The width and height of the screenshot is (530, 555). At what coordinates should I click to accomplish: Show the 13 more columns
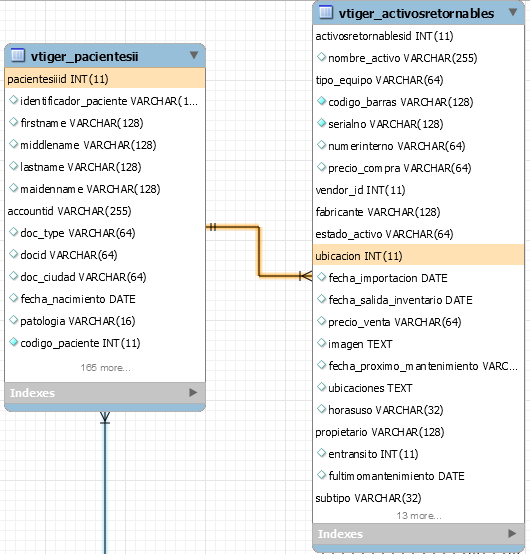coord(419,516)
